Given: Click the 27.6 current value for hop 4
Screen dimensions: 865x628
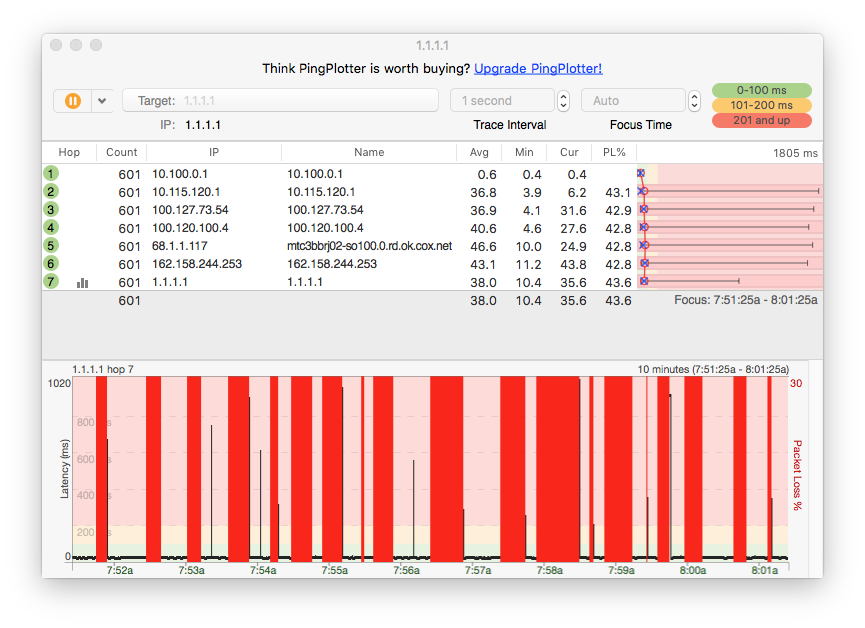Looking at the screenshot, I should click(x=573, y=228).
